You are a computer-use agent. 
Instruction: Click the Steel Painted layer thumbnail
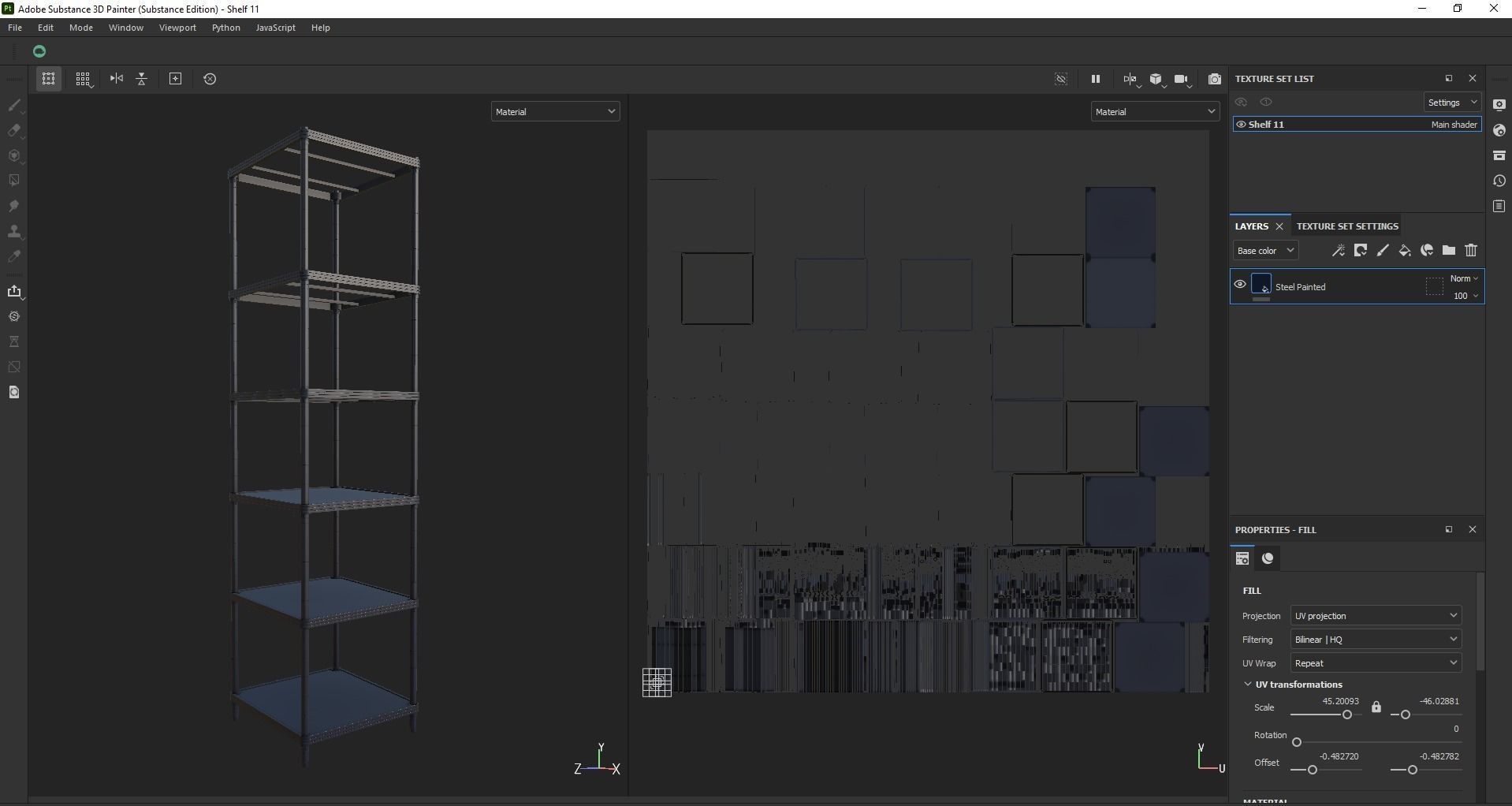[x=1261, y=284]
